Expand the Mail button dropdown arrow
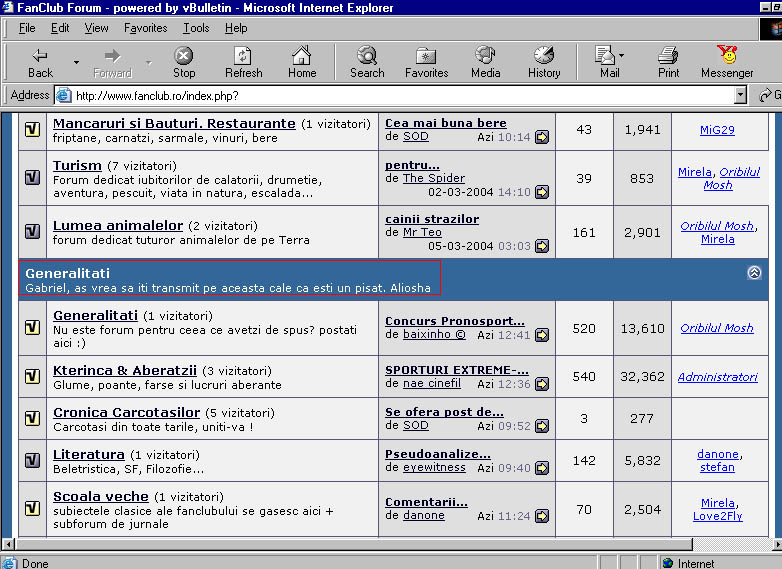Image resolution: width=782 pixels, height=569 pixels. coord(621,56)
